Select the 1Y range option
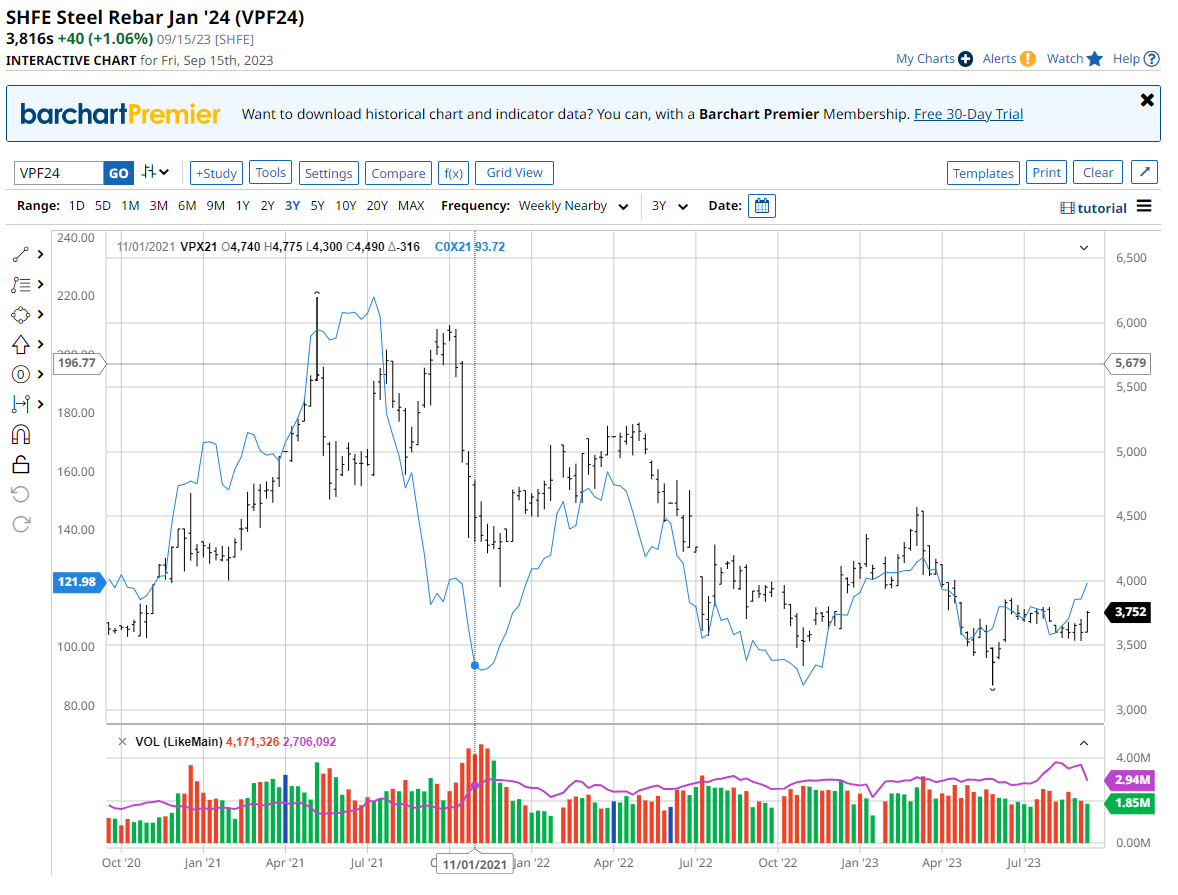 [x=242, y=206]
